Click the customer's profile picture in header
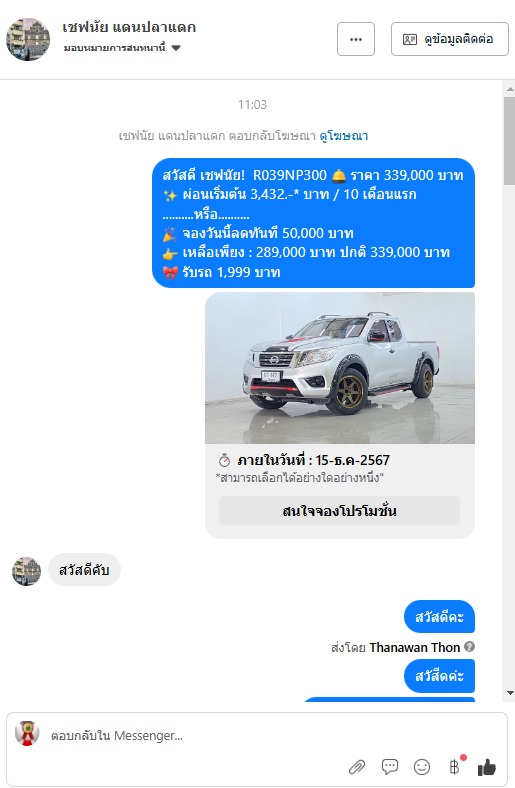The image size is (515, 788). click(28, 39)
